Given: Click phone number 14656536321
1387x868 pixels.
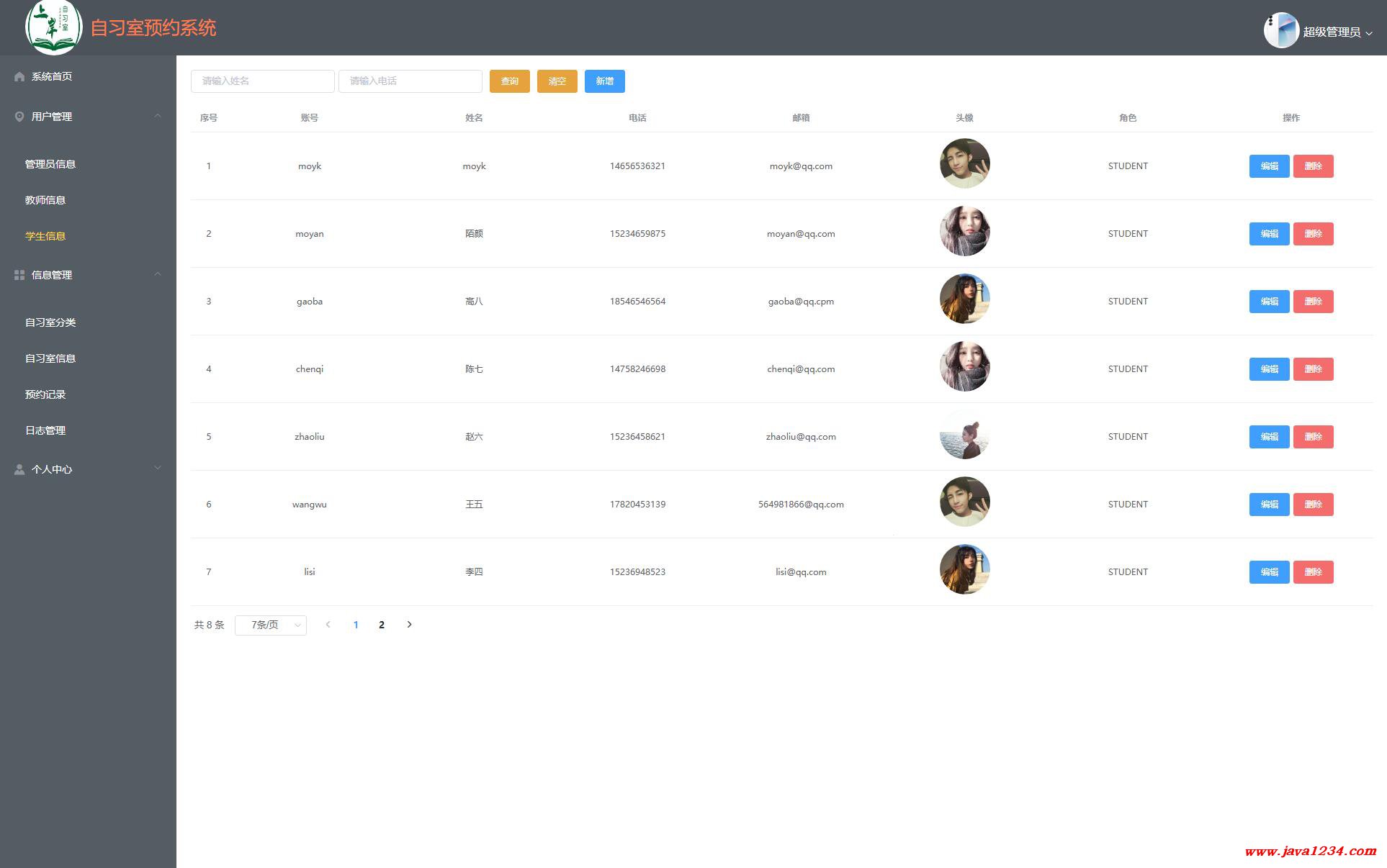Looking at the screenshot, I should click(x=637, y=166).
